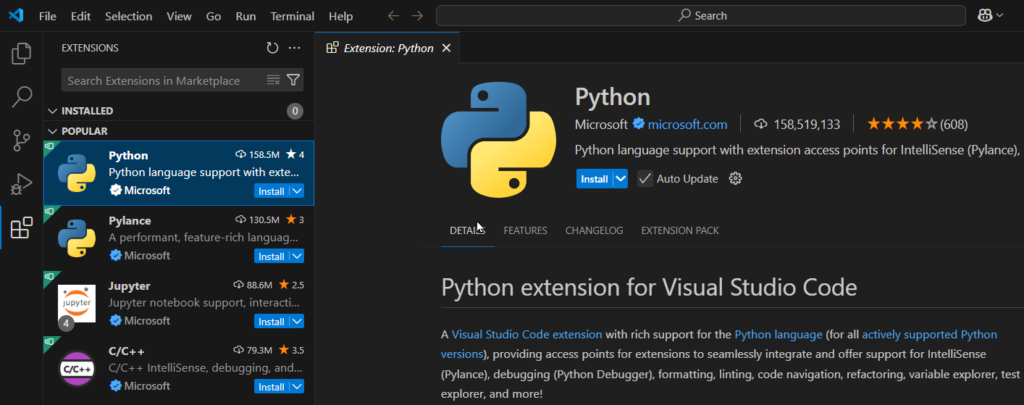The width and height of the screenshot is (1024, 405).
Task: Click the filter extensions funnel icon
Action: [x=293, y=80]
